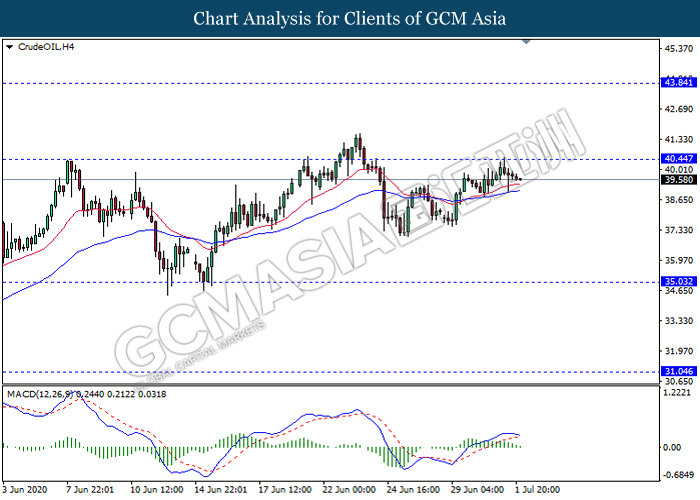Viewport: 700px width, 500px height.
Task: Click the chart shift triangle marker
Action: 526,42
